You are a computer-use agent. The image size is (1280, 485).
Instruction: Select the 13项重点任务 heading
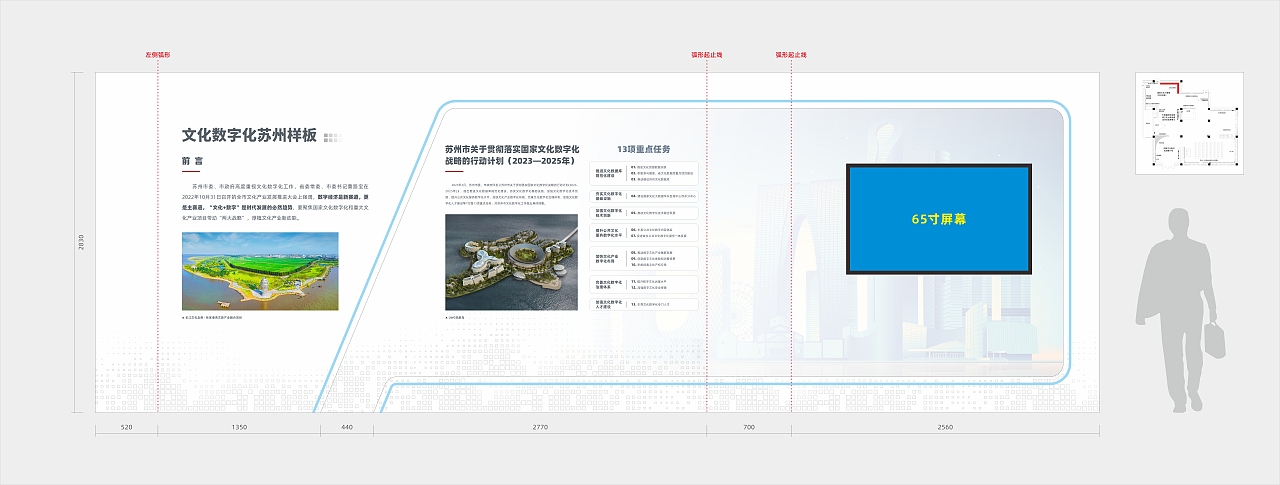[x=643, y=148]
